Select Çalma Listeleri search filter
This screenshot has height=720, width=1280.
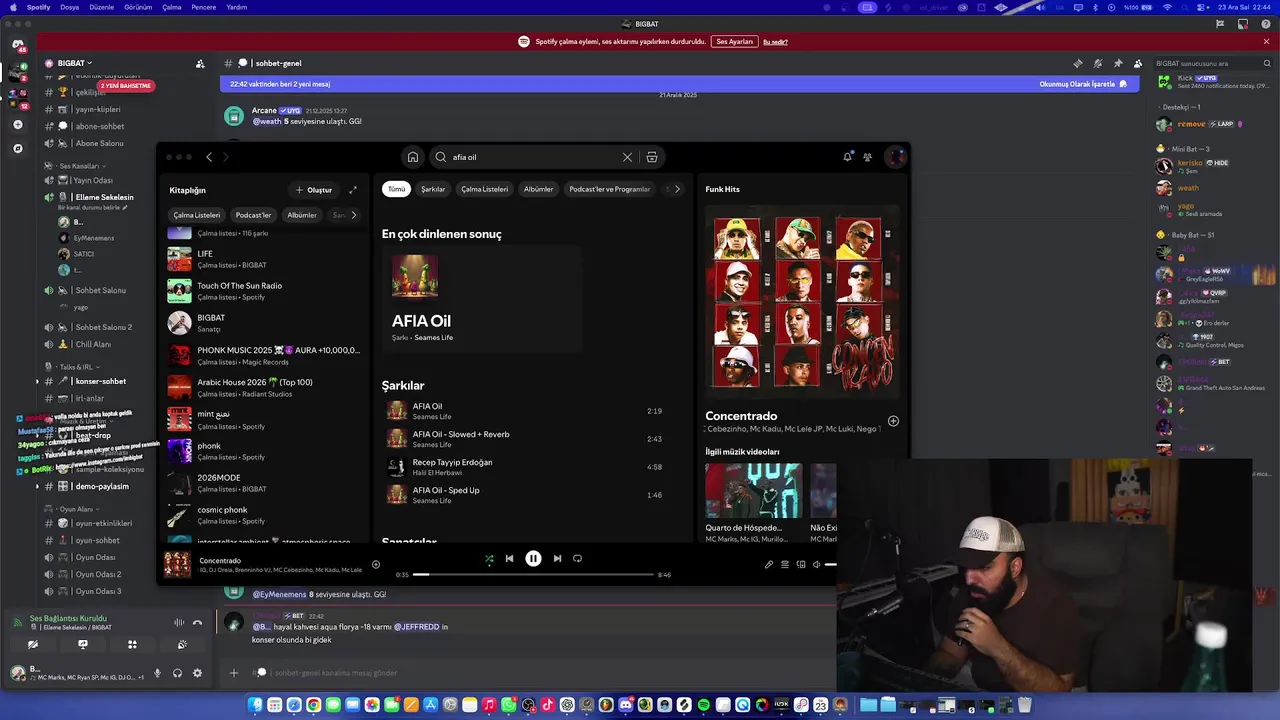pos(484,189)
